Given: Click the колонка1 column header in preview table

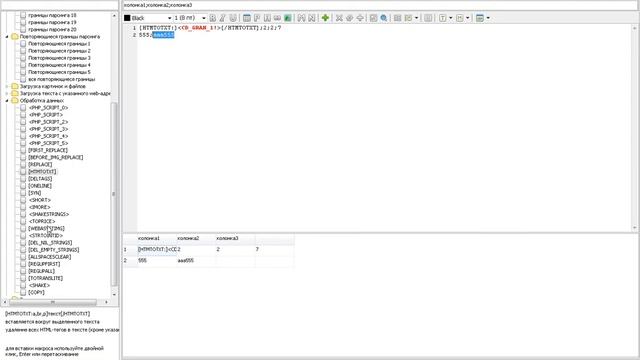Looking at the screenshot, I should [157, 238].
